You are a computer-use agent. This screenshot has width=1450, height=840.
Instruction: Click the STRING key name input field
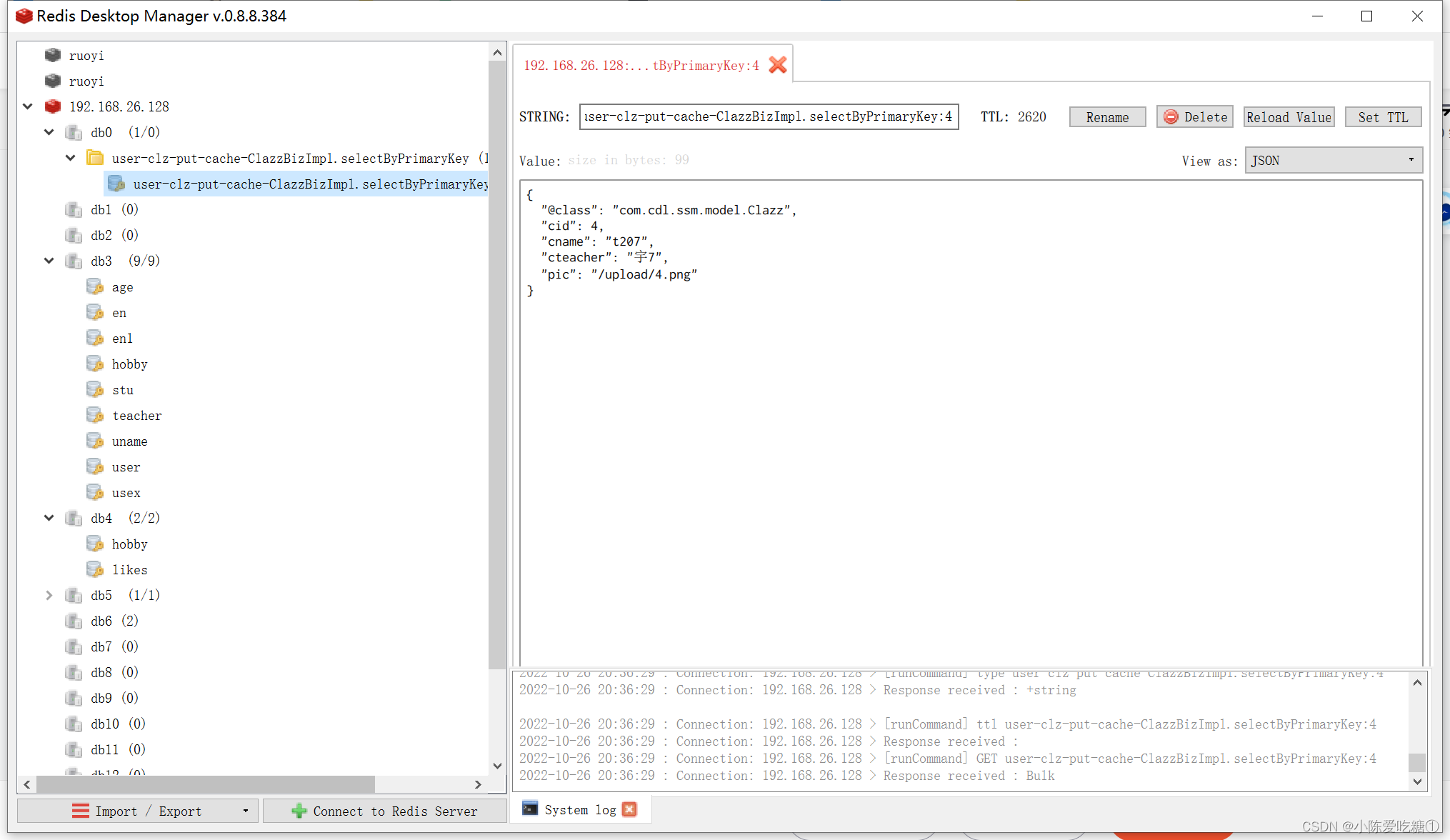(x=768, y=116)
